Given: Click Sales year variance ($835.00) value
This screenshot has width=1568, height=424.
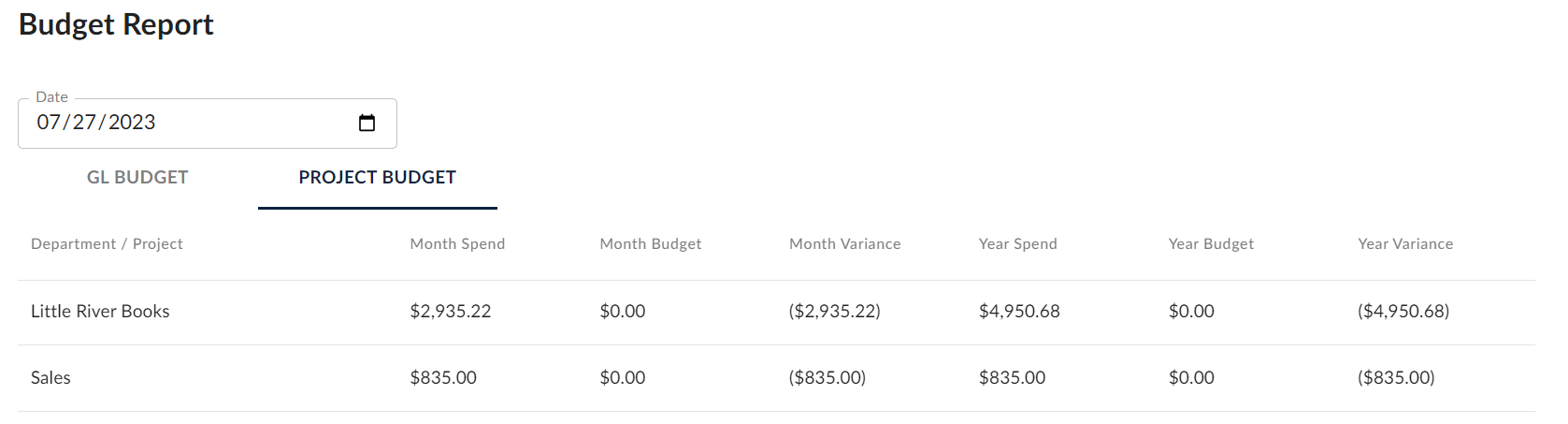Looking at the screenshot, I should point(1396,378).
